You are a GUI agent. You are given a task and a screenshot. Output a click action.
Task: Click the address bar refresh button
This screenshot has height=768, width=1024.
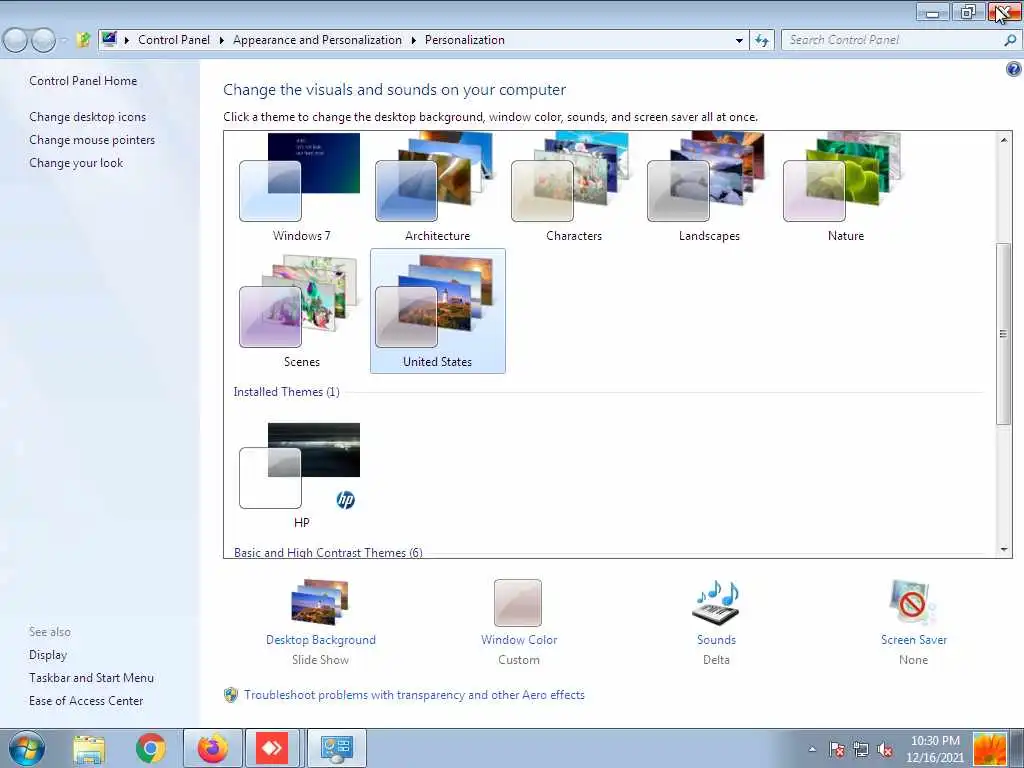point(761,40)
